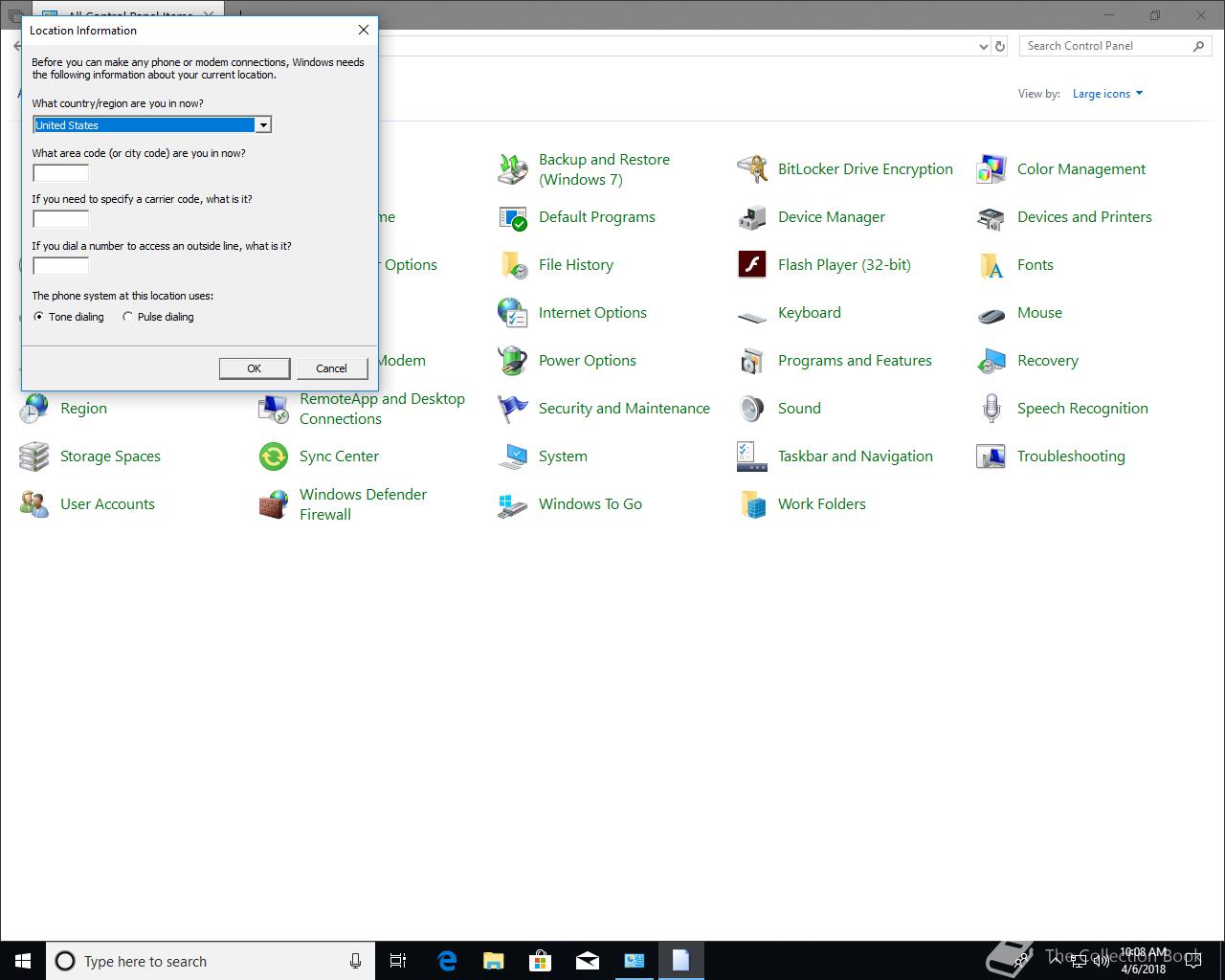Open Internet Options icon
The width and height of the screenshot is (1225, 980).
coord(513,313)
